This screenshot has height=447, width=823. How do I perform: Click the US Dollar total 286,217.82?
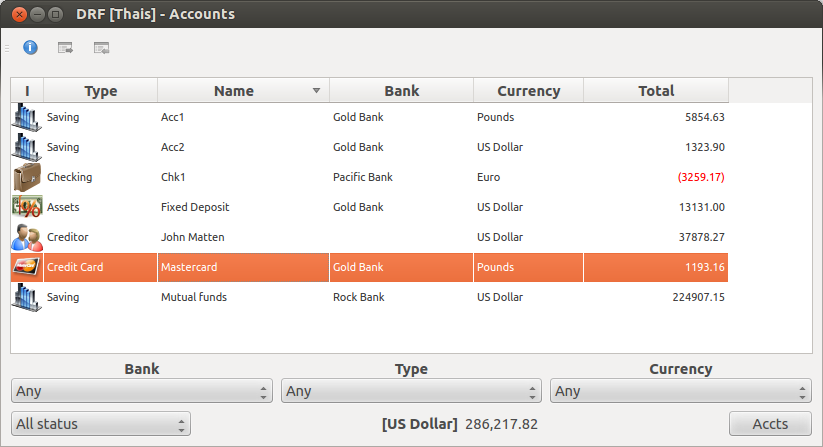(x=501, y=424)
